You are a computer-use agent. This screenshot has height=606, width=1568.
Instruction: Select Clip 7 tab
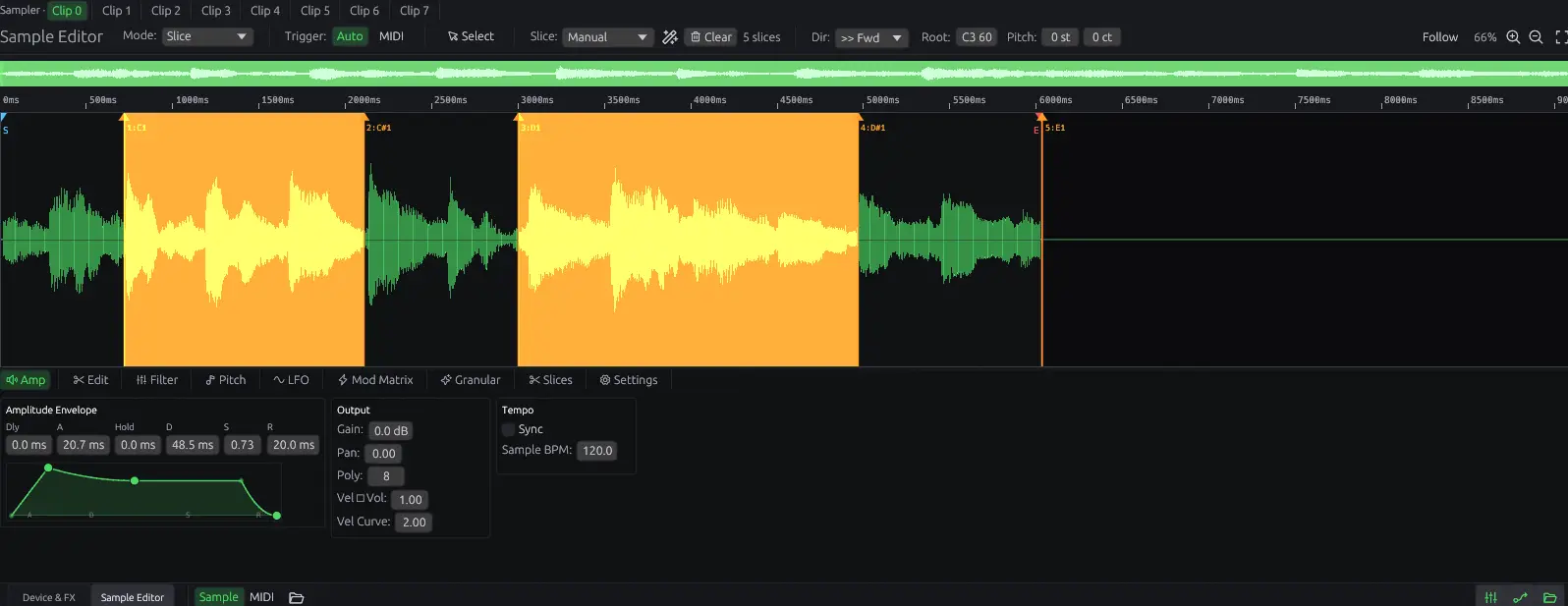(415, 11)
